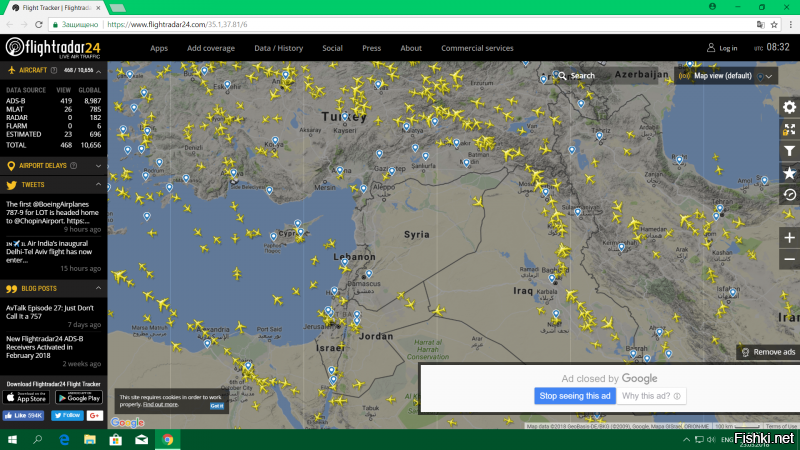
Task: Click the Why this ad? button
Action: point(651,396)
